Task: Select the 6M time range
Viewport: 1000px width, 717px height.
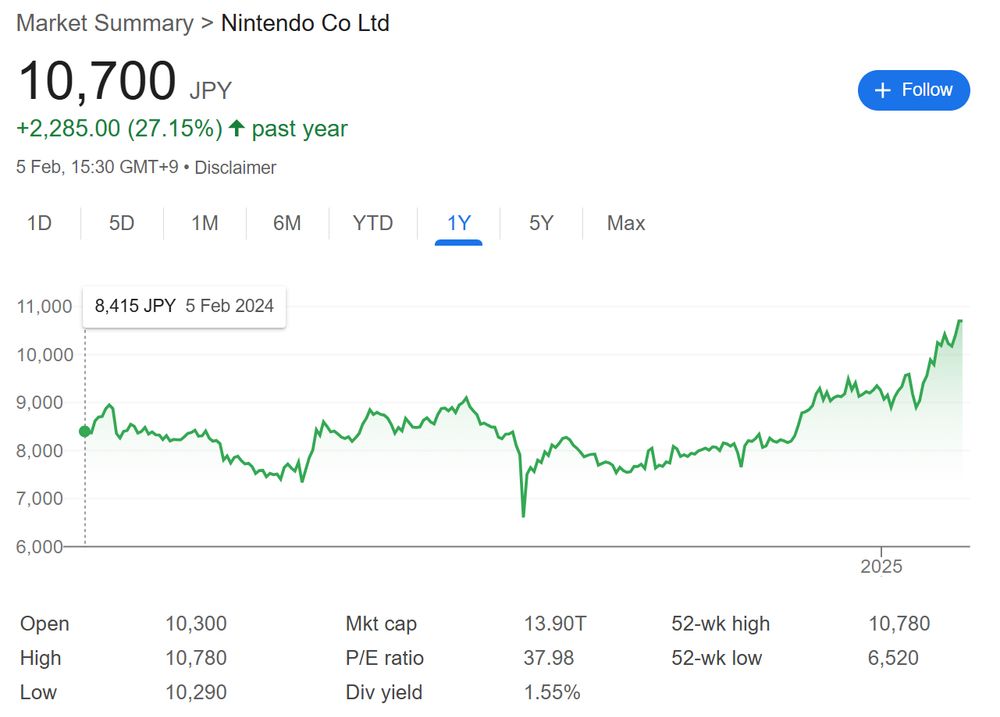Action: click(287, 223)
